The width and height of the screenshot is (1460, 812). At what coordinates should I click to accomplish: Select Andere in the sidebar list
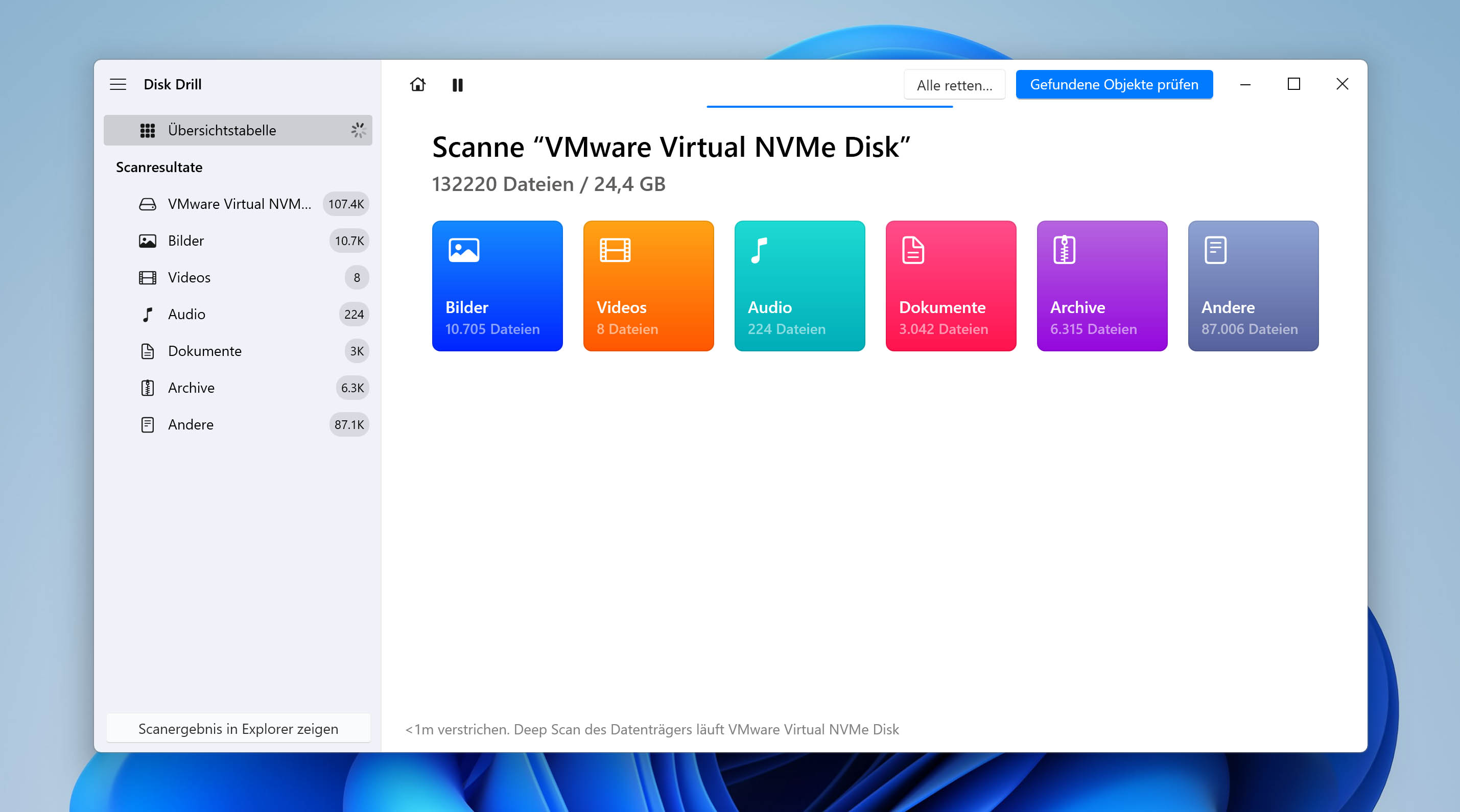[238, 425]
